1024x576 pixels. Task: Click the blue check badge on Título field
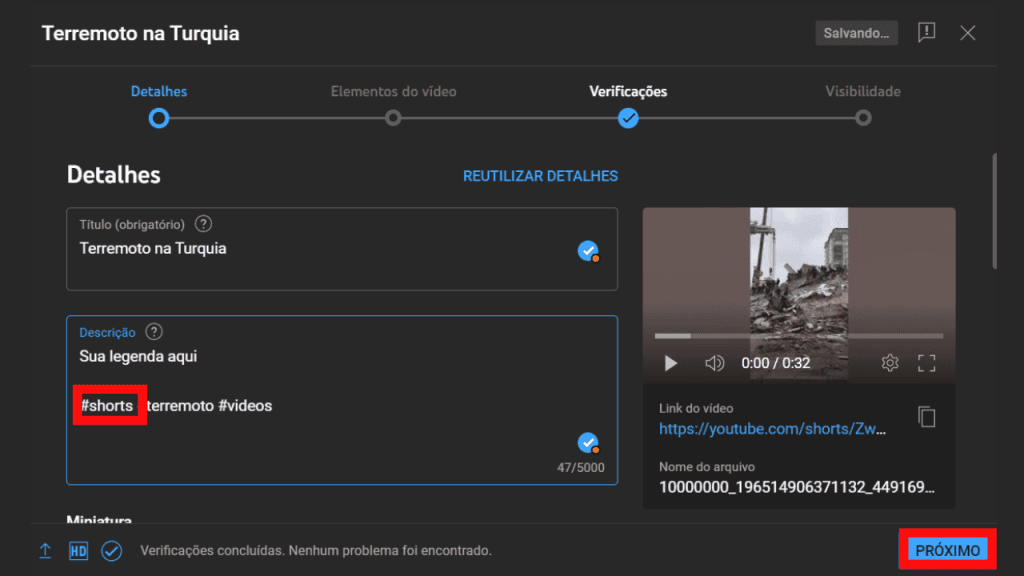pos(588,251)
